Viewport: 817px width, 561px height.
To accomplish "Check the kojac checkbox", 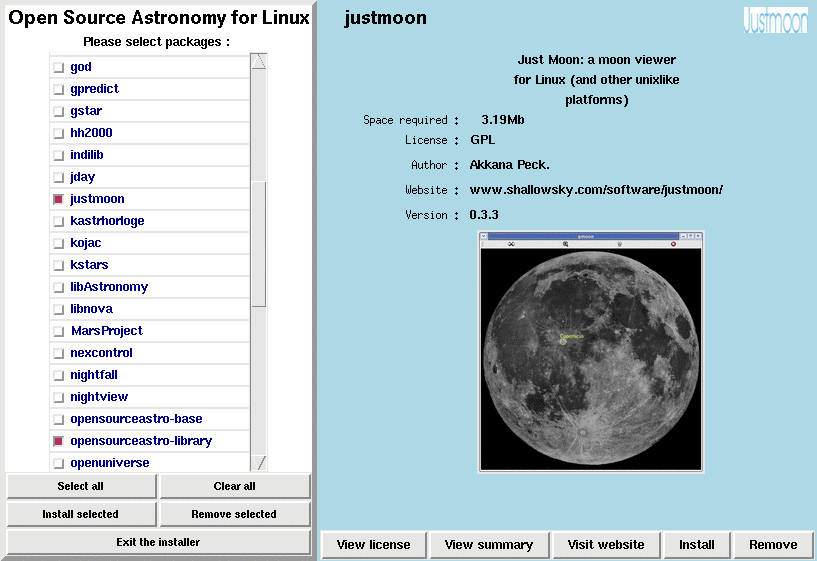I will tap(58, 243).
